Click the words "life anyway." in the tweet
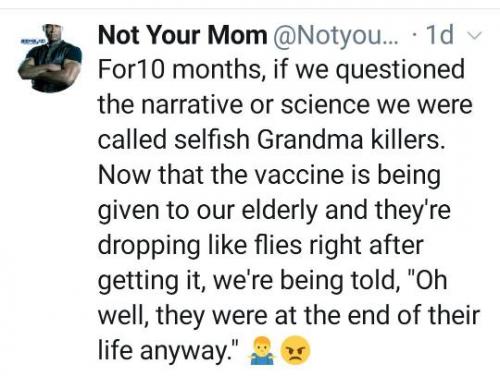This screenshot has width=500, height=376. pyautogui.click(x=168, y=351)
